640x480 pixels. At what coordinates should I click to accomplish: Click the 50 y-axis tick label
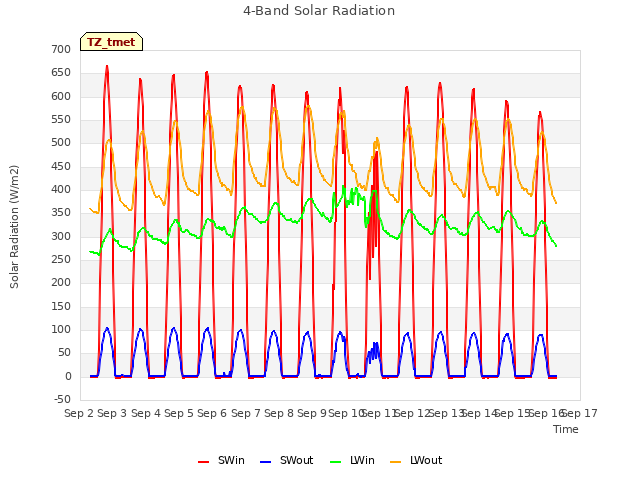64,353
